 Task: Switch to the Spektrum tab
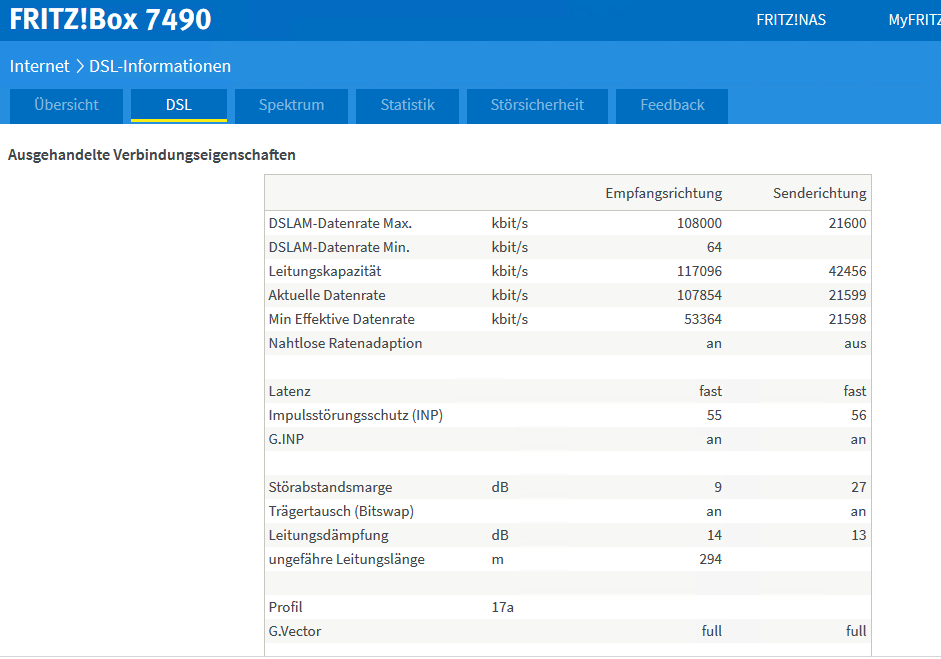point(291,106)
